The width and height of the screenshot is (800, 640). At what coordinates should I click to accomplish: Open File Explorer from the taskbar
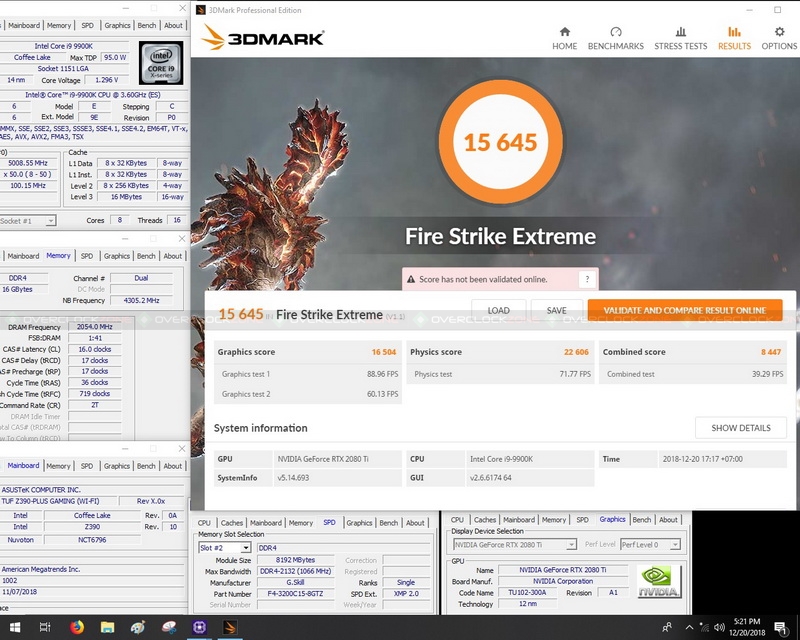point(107,627)
